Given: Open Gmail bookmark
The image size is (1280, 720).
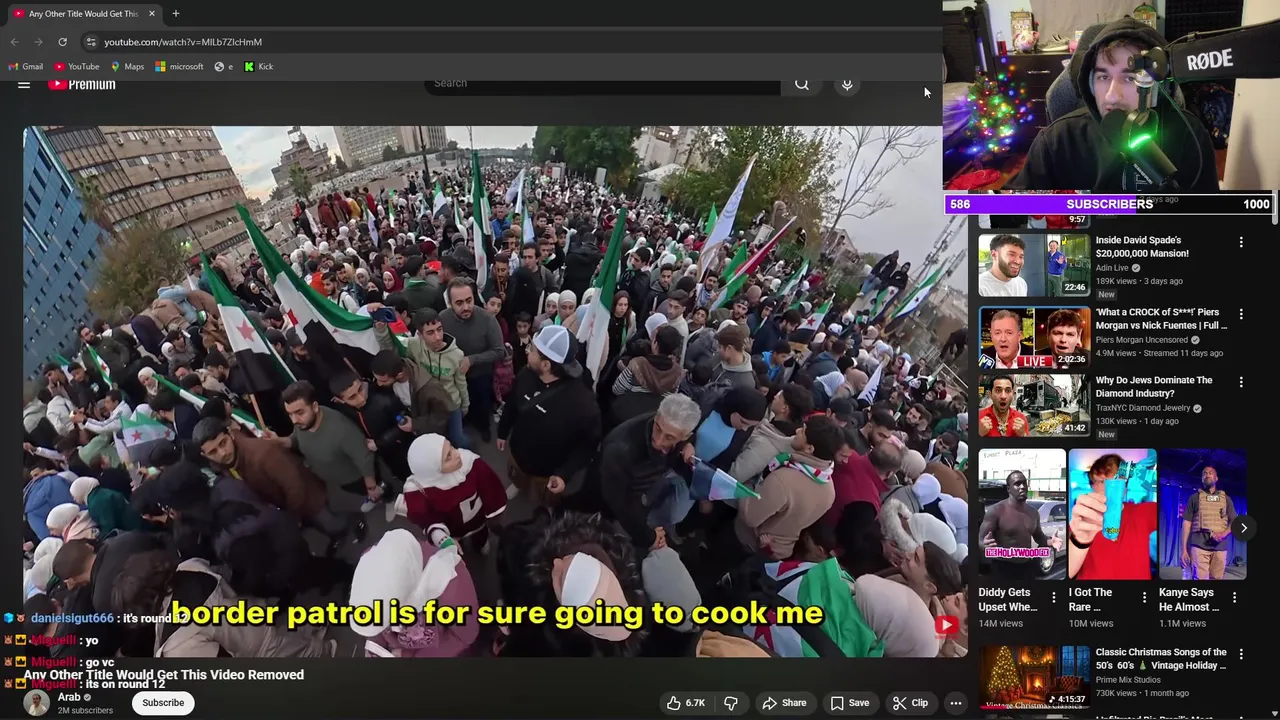Looking at the screenshot, I should coord(26,67).
